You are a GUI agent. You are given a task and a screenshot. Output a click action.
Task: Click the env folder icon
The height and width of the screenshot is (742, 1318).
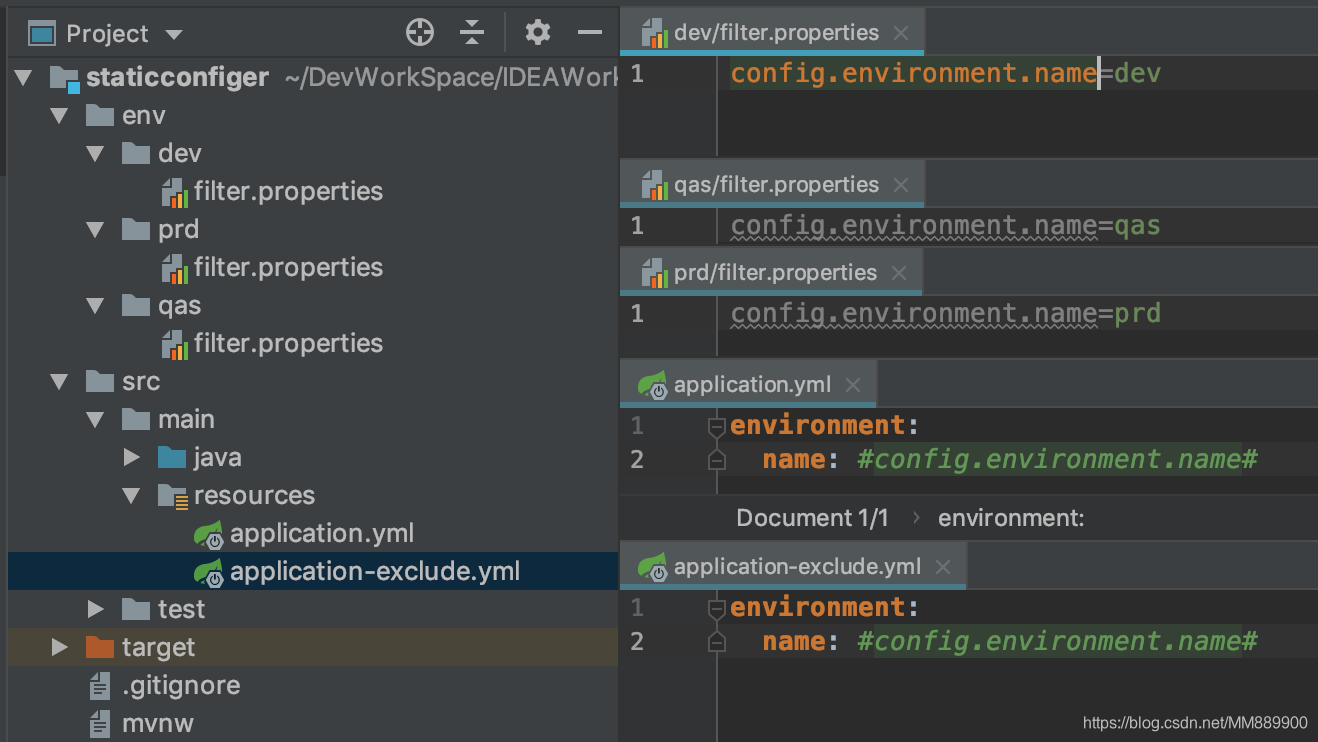coord(100,115)
